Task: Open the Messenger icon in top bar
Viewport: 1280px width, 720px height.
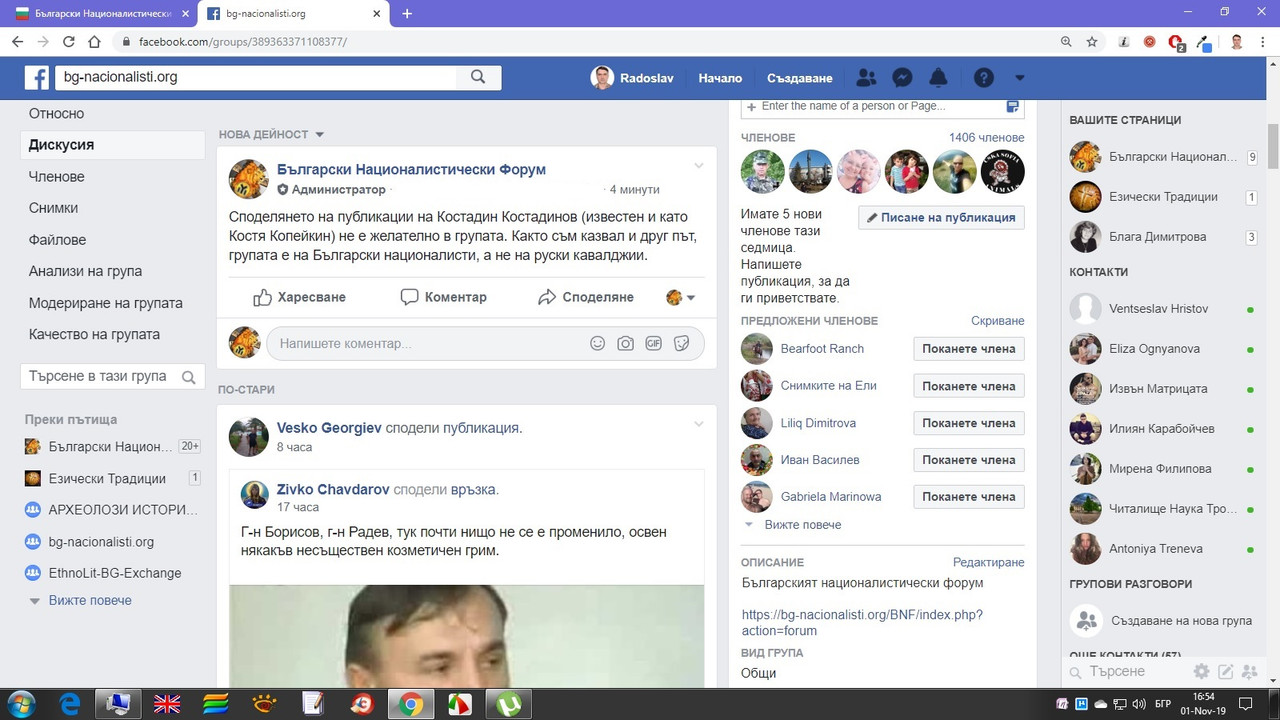Action: pyautogui.click(x=902, y=78)
